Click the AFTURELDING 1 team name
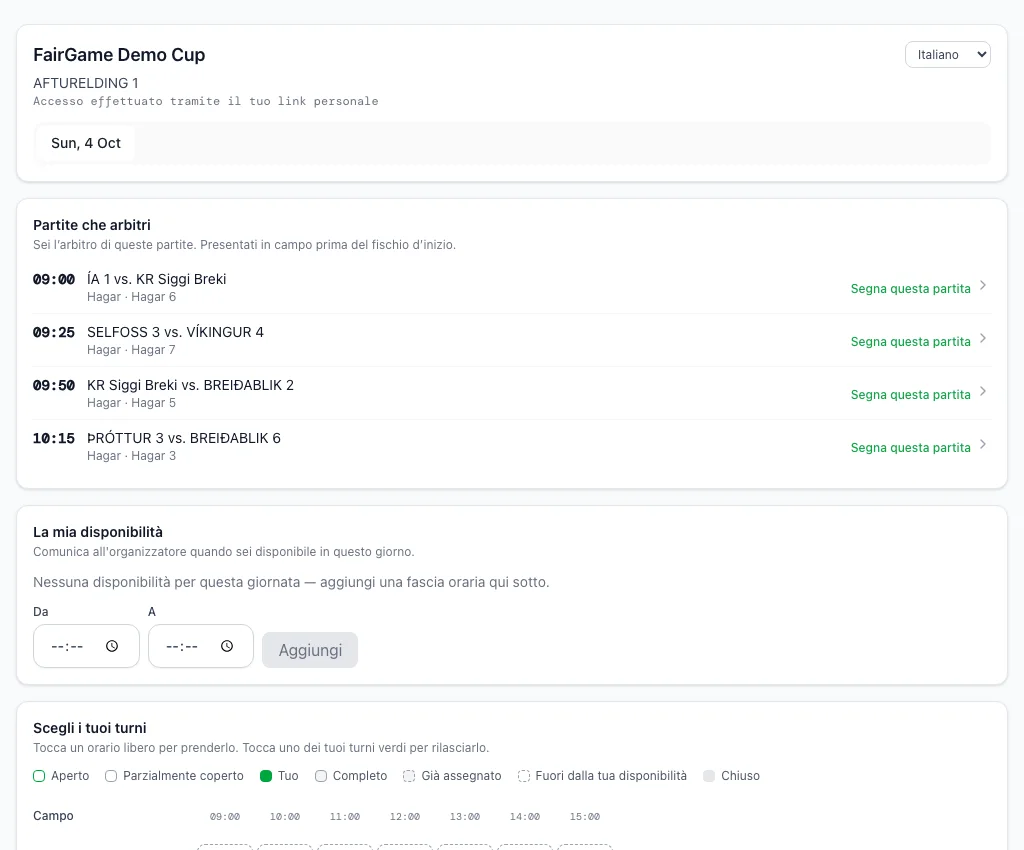Screen dimensions: 1024x850 click(x=86, y=83)
